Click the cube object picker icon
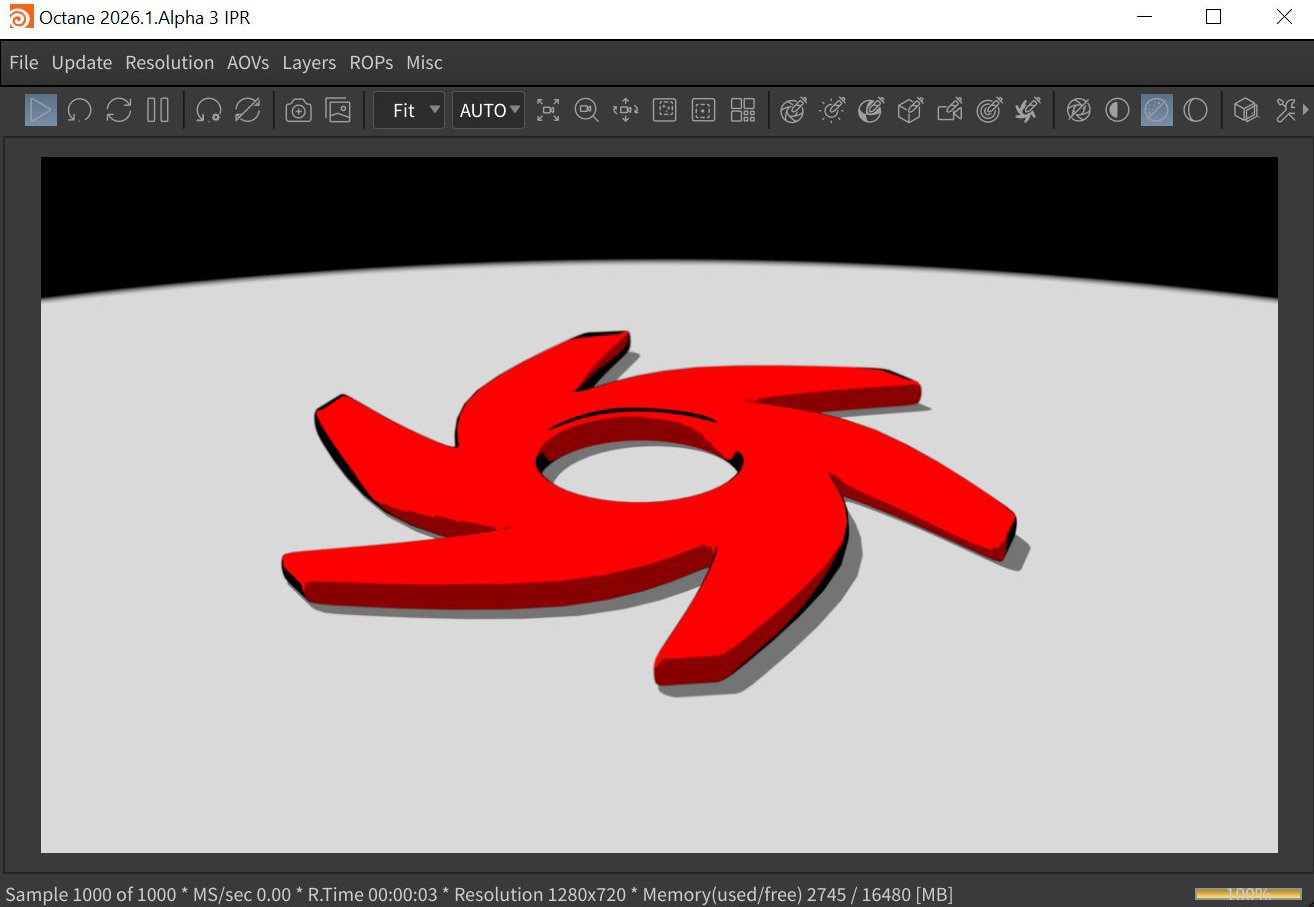This screenshot has width=1314, height=907. 910,110
